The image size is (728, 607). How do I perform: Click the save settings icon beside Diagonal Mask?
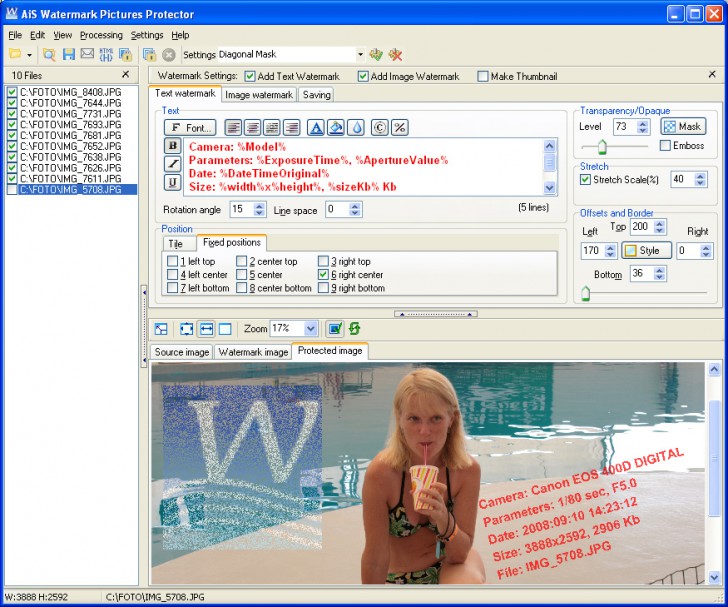pyautogui.click(x=376, y=54)
